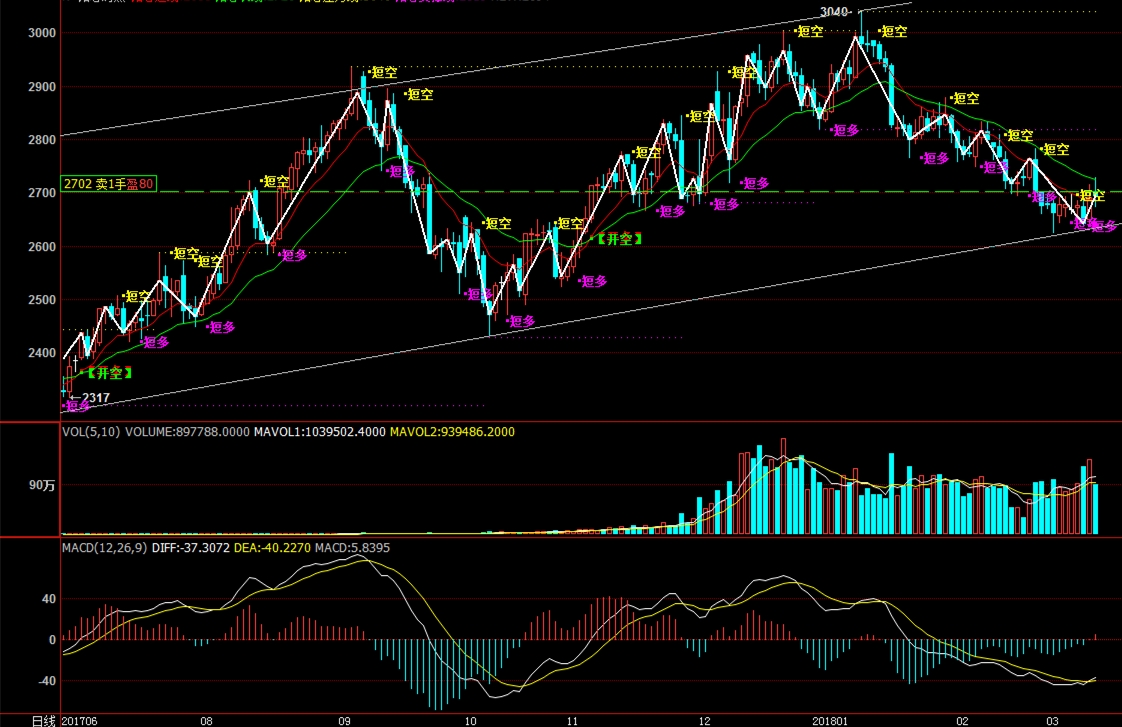
Task: Select the 201706 date axis label
Action: (x=80, y=720)
